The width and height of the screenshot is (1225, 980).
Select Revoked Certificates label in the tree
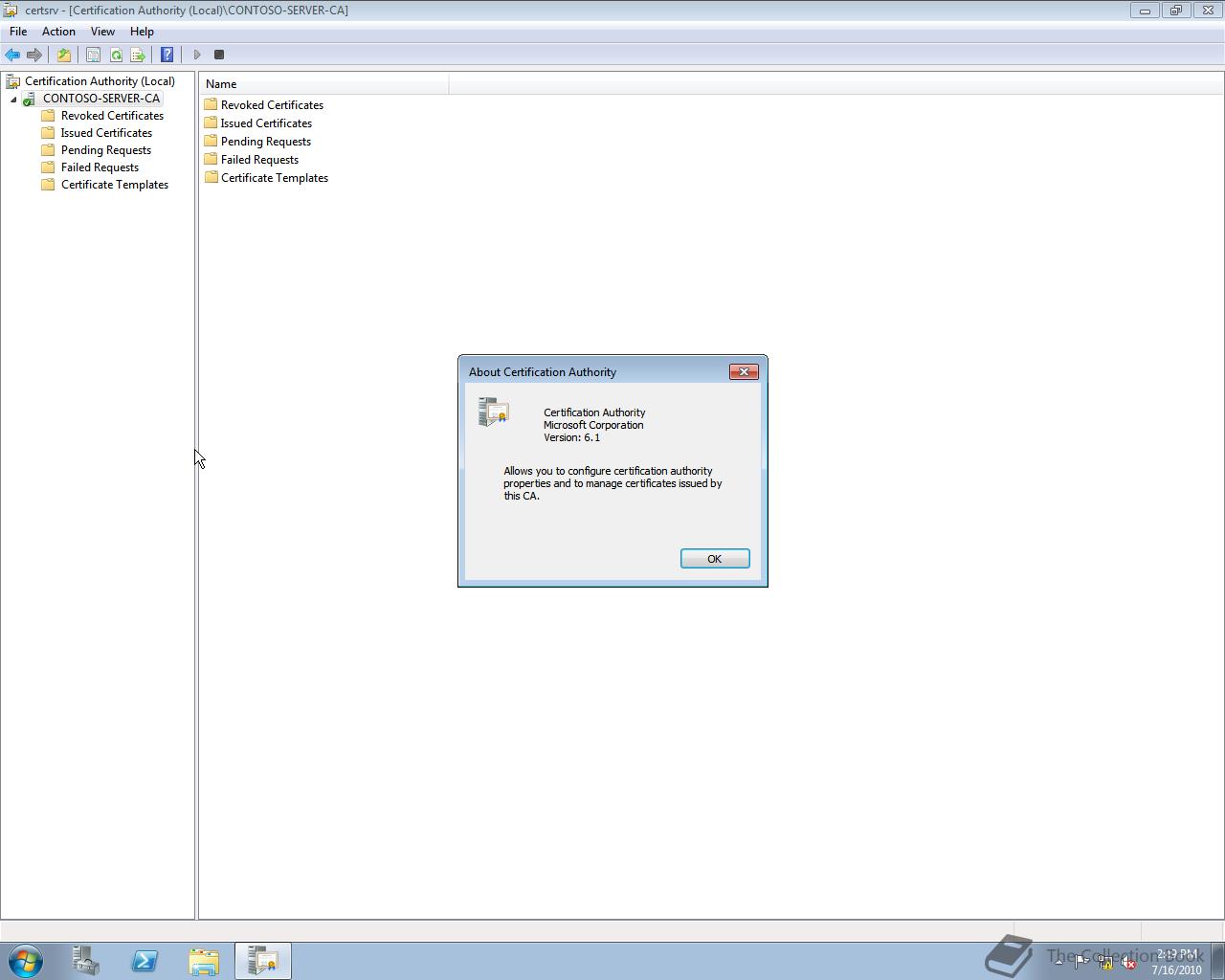pyautogui.click(x=112, y=116)
